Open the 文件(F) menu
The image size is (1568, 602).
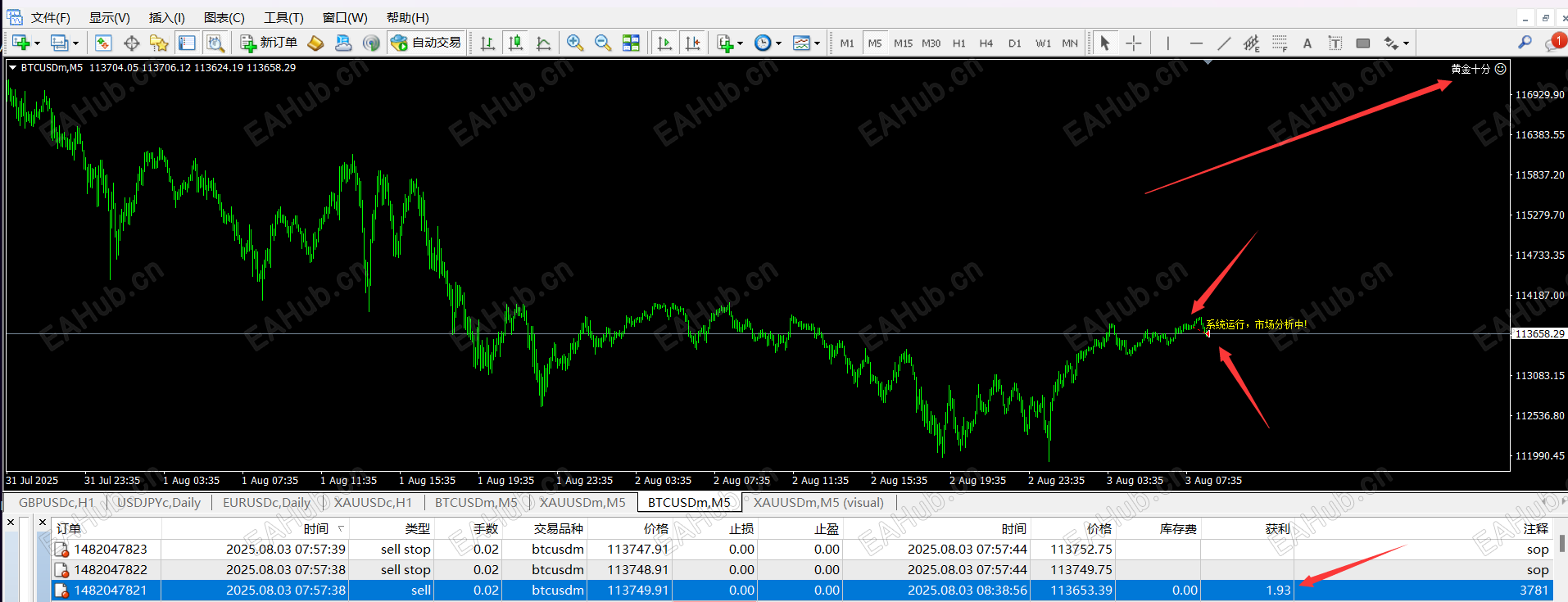(50, 17)
